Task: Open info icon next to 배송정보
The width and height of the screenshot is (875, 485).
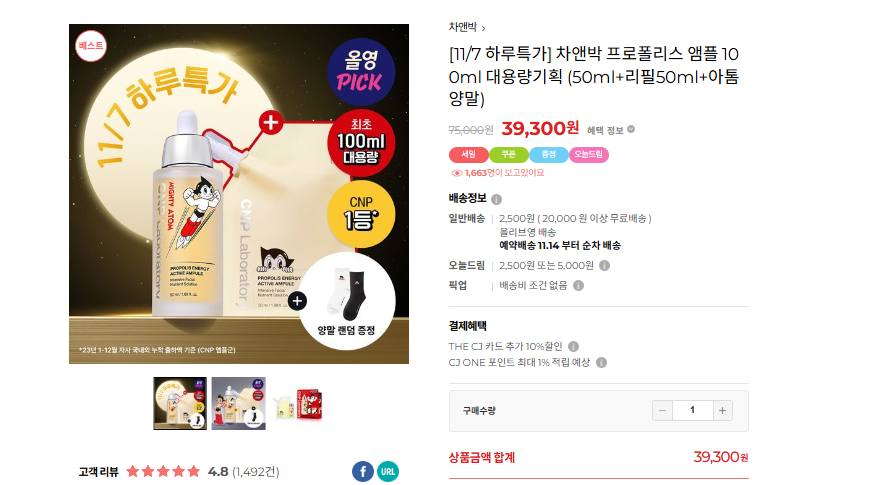Action: pos(497,199)
